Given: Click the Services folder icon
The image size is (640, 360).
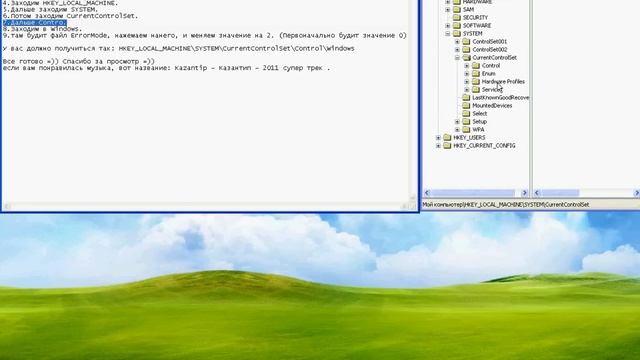Looking at the screenshot, I should click(x=476, y=89).
